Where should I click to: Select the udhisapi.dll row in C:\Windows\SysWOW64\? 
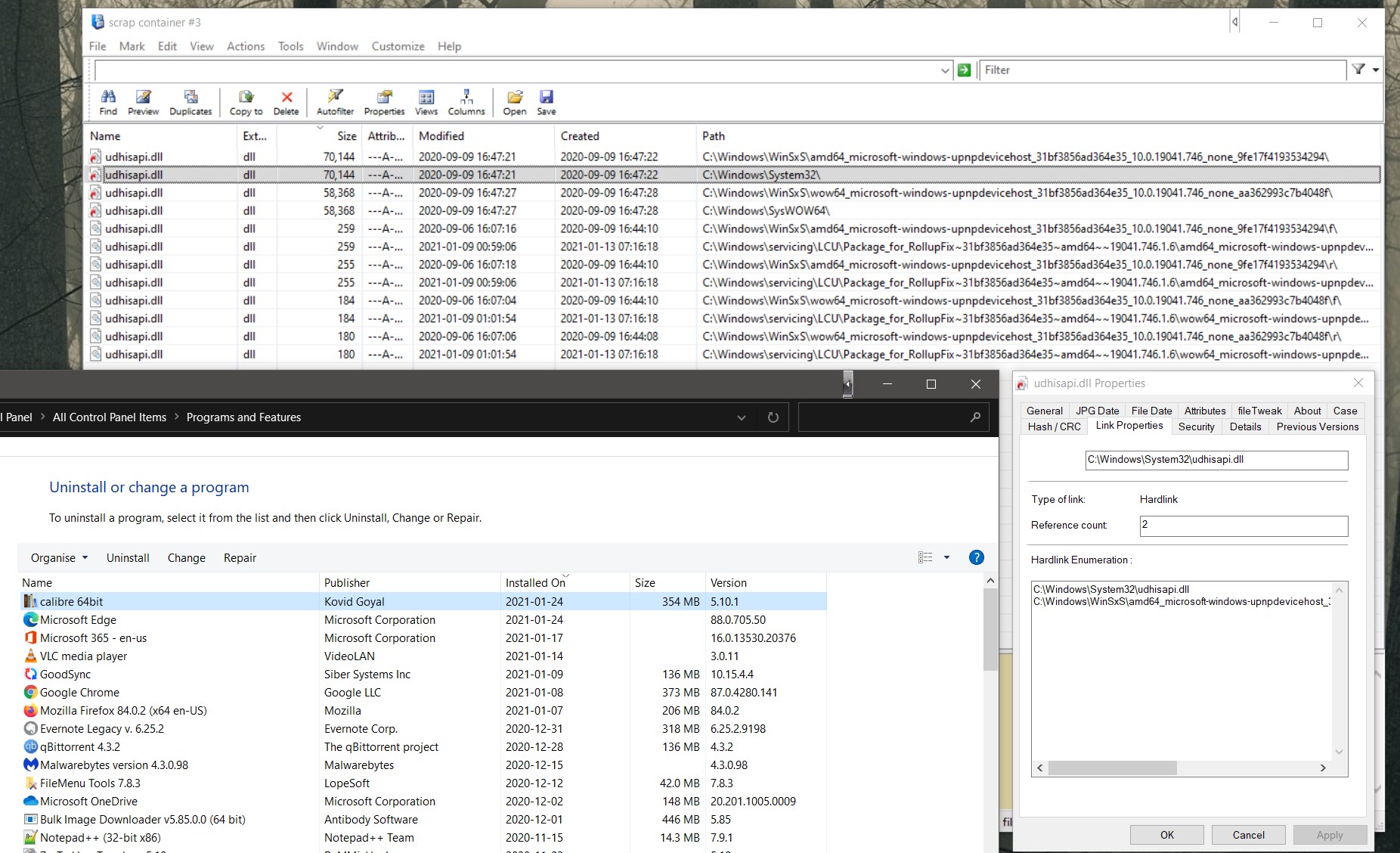point(733,210)
